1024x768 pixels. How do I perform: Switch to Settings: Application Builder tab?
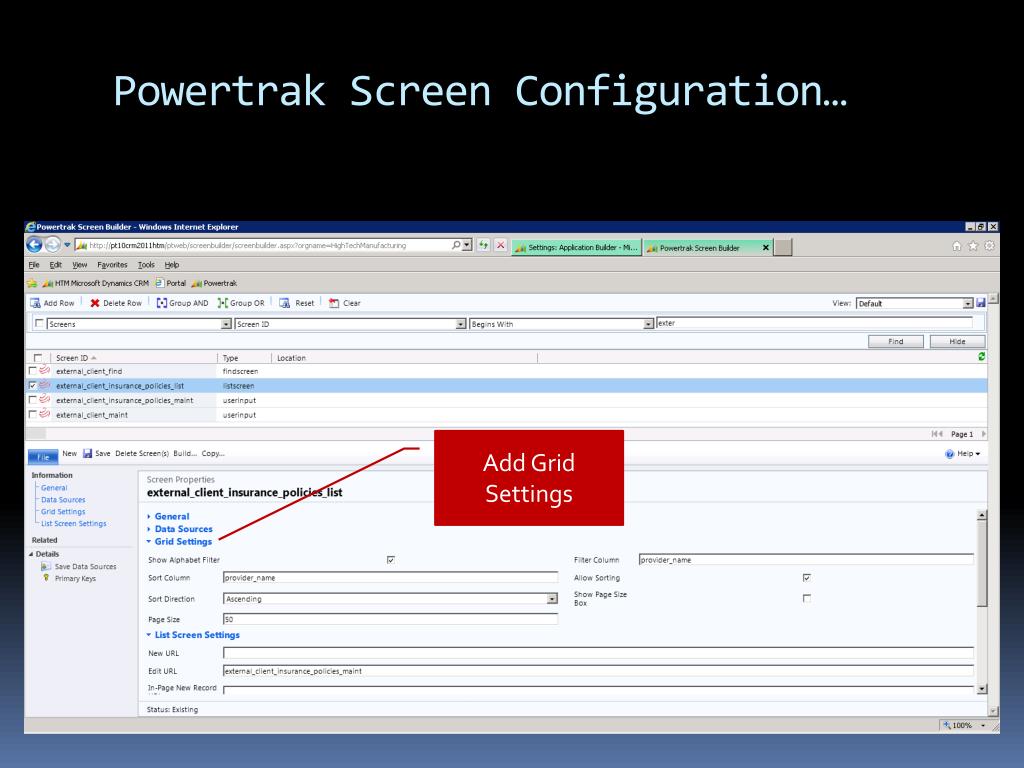[577, 248]
